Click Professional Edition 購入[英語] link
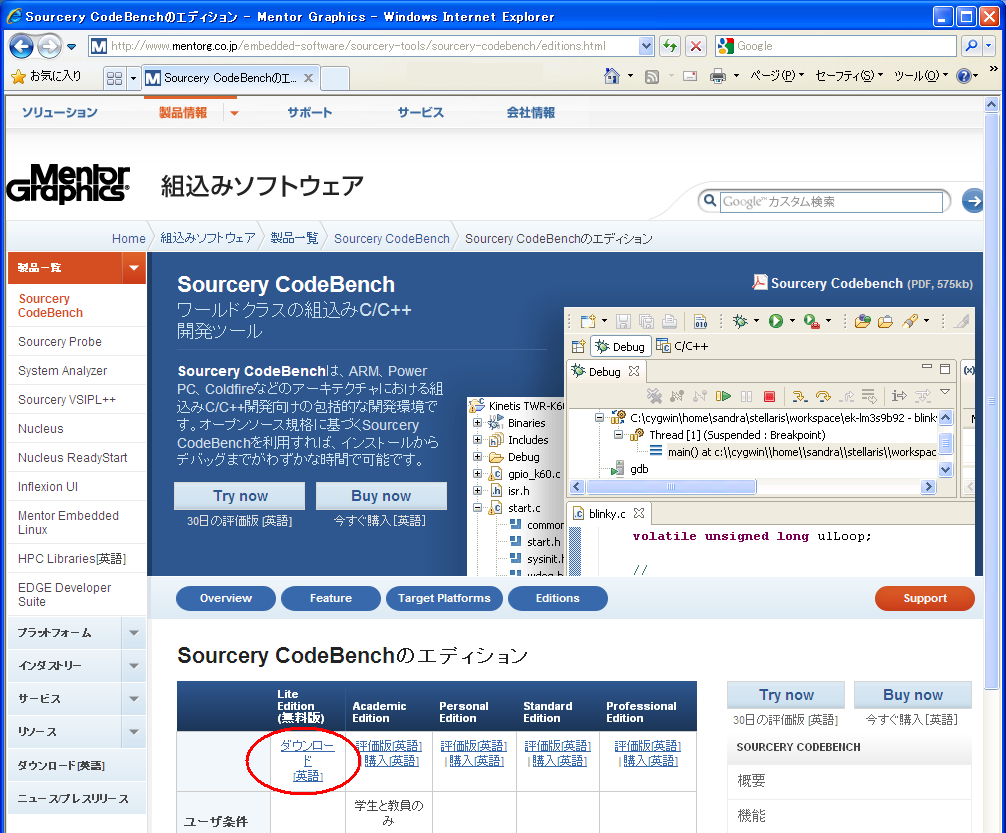 point(650,761)
